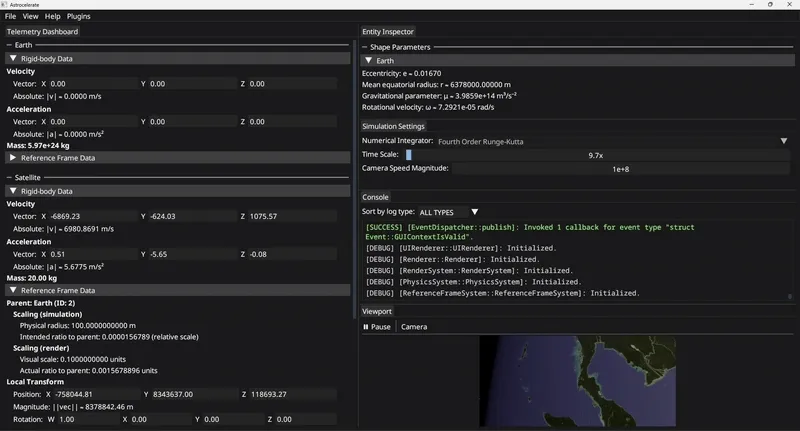Screen dimensions: 800x431
Task: Click Satellite absolute velocity 6980.8691 m/s text
Action: 63,229
